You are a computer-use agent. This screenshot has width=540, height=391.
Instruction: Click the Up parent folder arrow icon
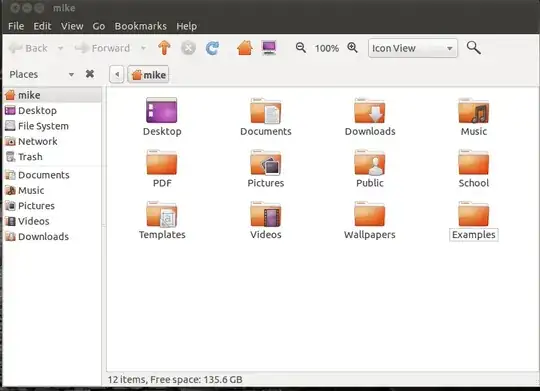(164, 48)
